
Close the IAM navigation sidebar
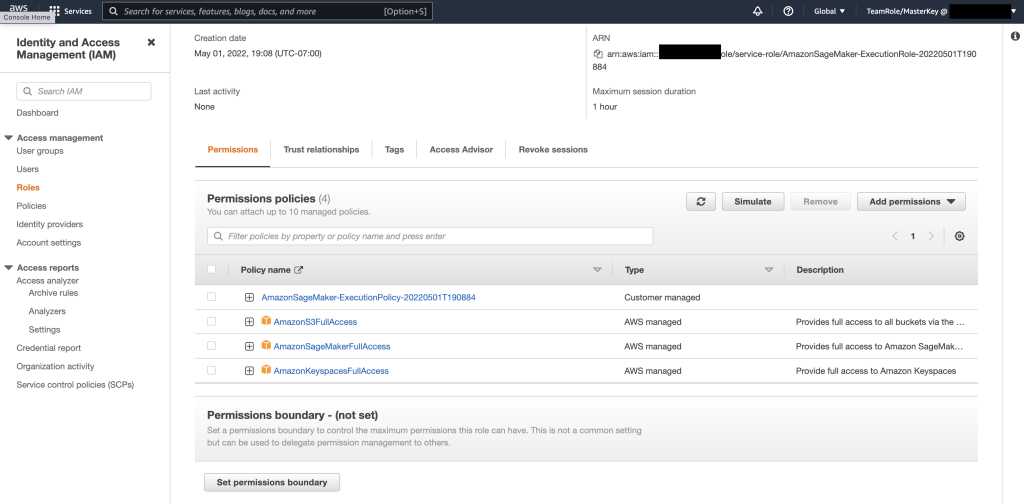click(152, 42)
